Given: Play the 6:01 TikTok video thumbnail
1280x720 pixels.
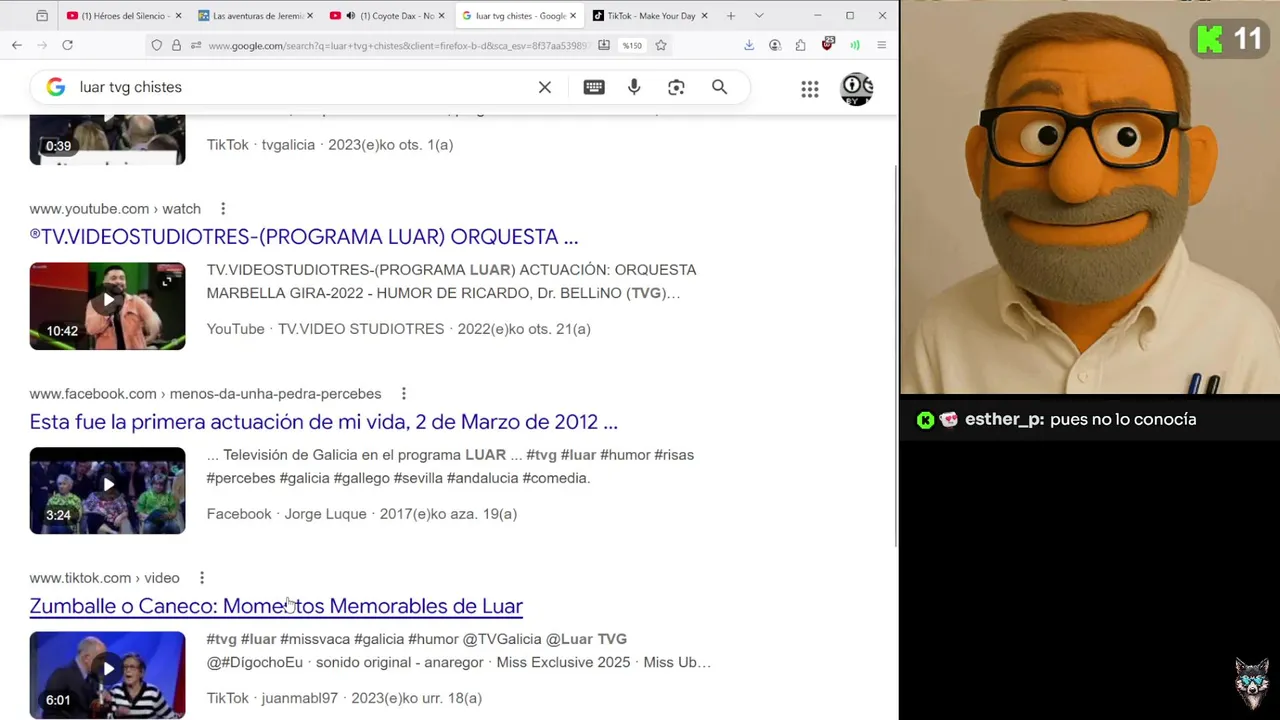Looking at the screenshot, I should (107, 675).
